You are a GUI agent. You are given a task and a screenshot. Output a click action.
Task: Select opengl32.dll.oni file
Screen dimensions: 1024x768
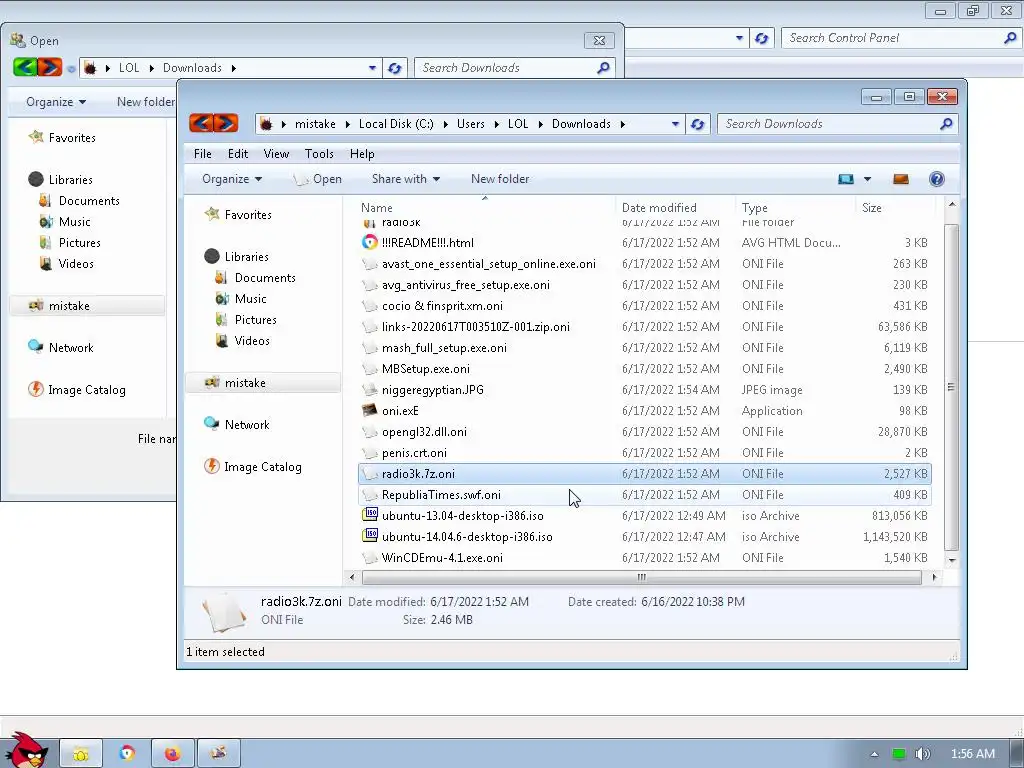coord(645,432)
